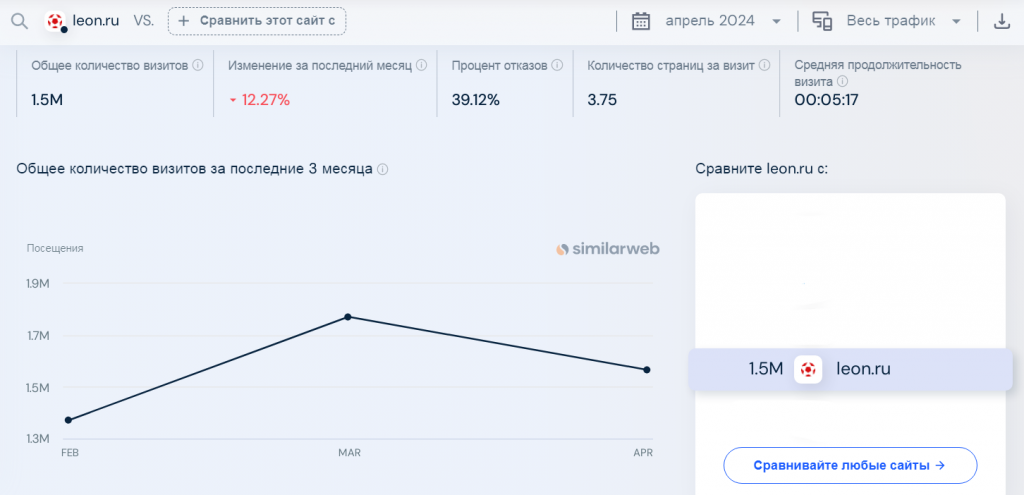This screenshot has height=495, width=1024.
Task: Click the leon.ru favicon in header
Action: pyautogui.click(x=55, y=21)
